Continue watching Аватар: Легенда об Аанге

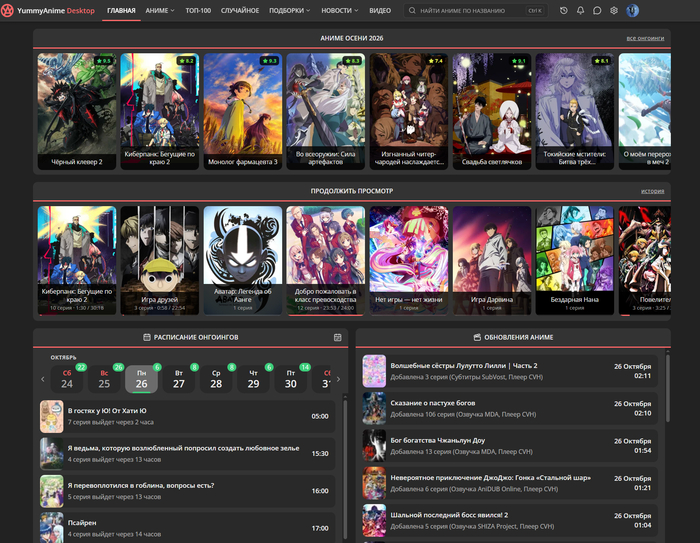(x=242, y=260)
